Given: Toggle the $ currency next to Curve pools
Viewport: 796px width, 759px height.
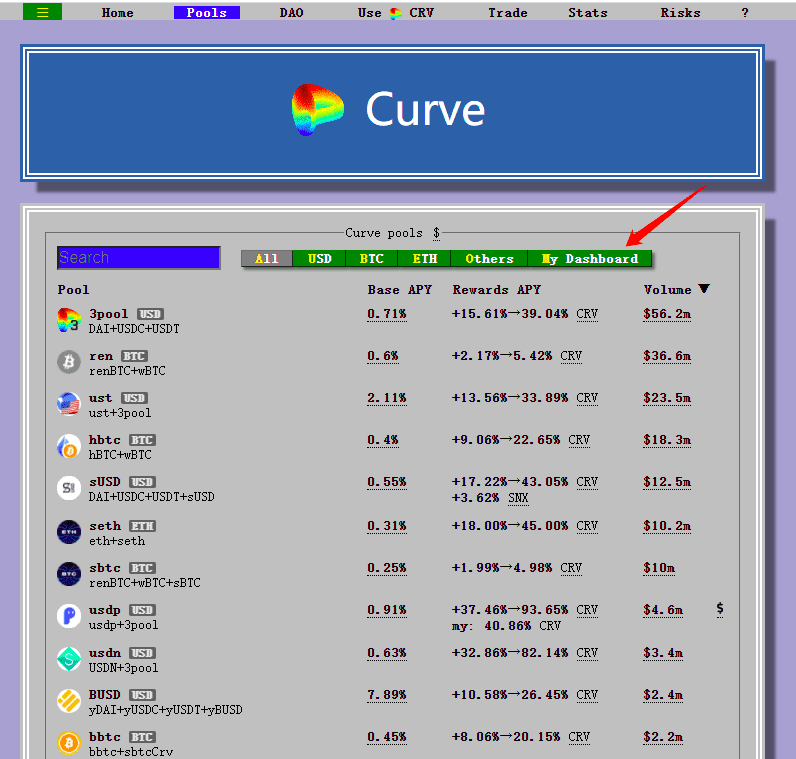Looking at the screenshot, I should (x=436, y=233).
